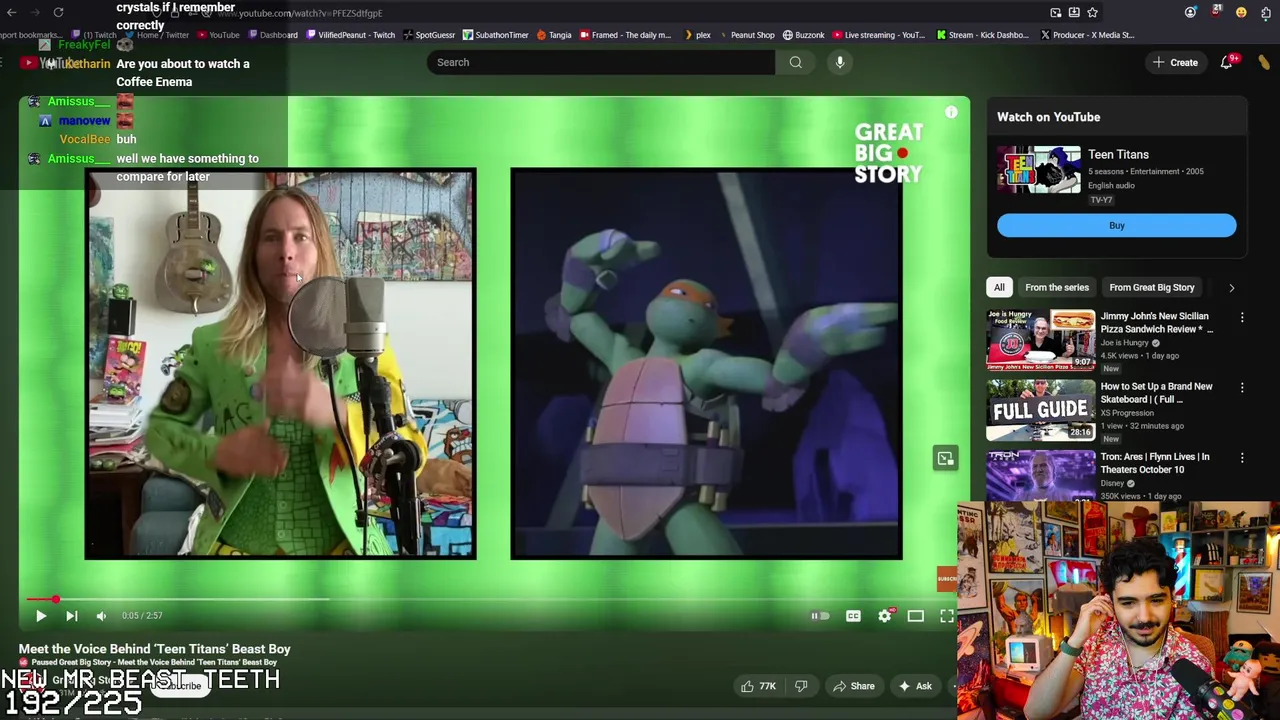
Task: Open the Create menu
Action: [x=1175, y=62]
